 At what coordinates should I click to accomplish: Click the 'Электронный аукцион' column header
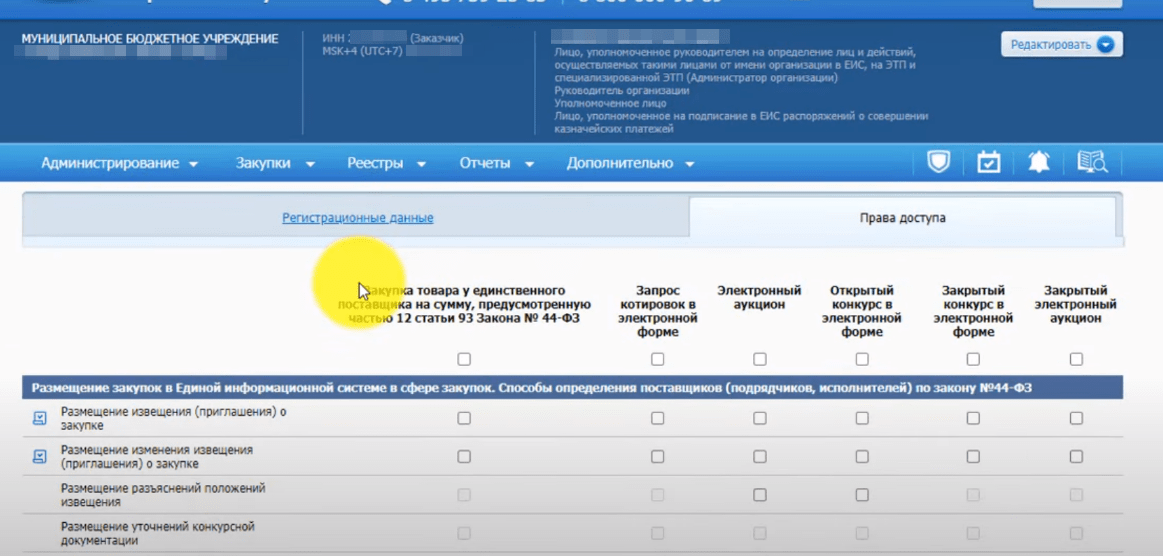[760, 297]
